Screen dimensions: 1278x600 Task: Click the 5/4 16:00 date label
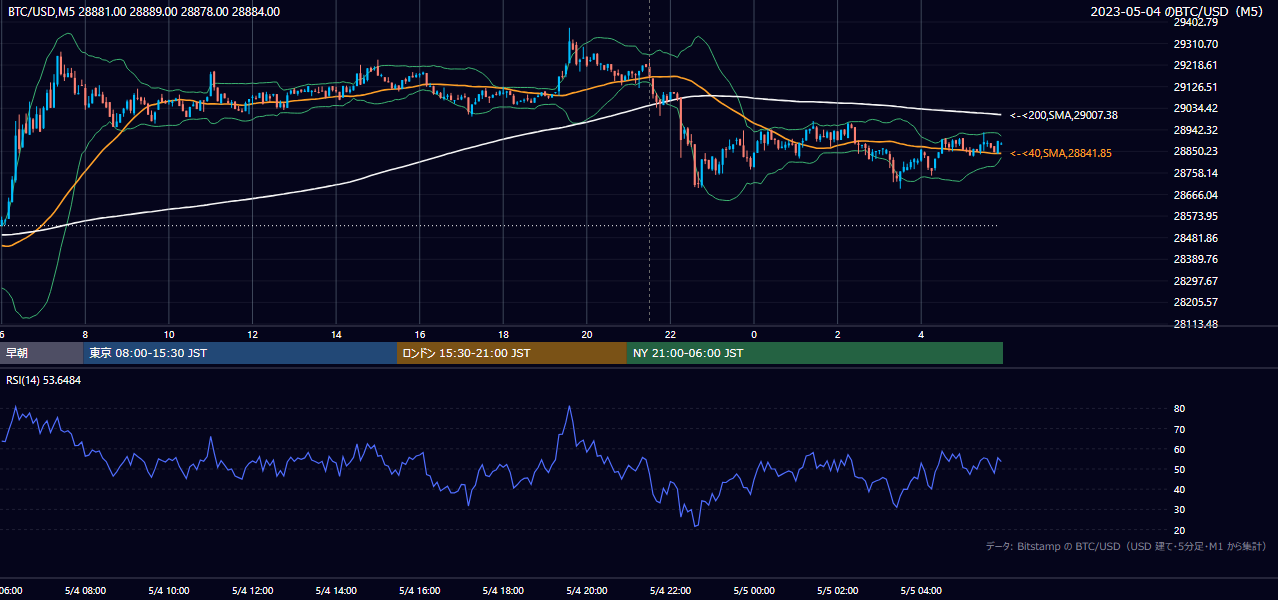tap(420, 591)
